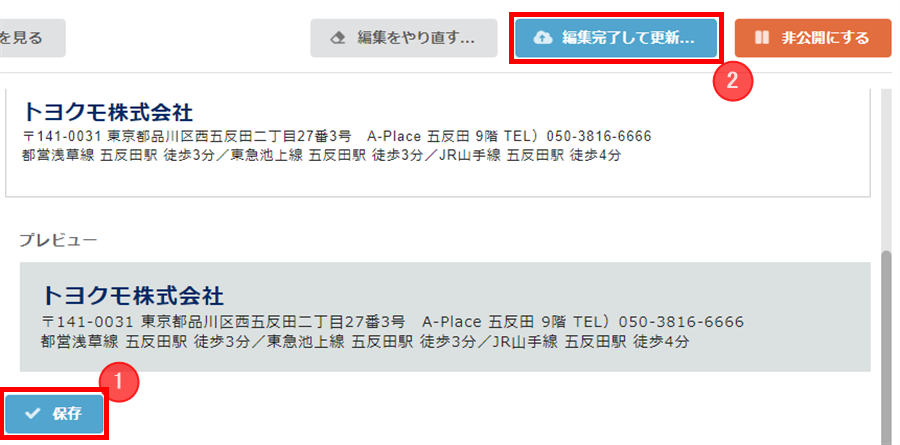Click the 〒141-0031 address line in preview
The height and width of the screenshot is (445, 900).
[393, 321]
